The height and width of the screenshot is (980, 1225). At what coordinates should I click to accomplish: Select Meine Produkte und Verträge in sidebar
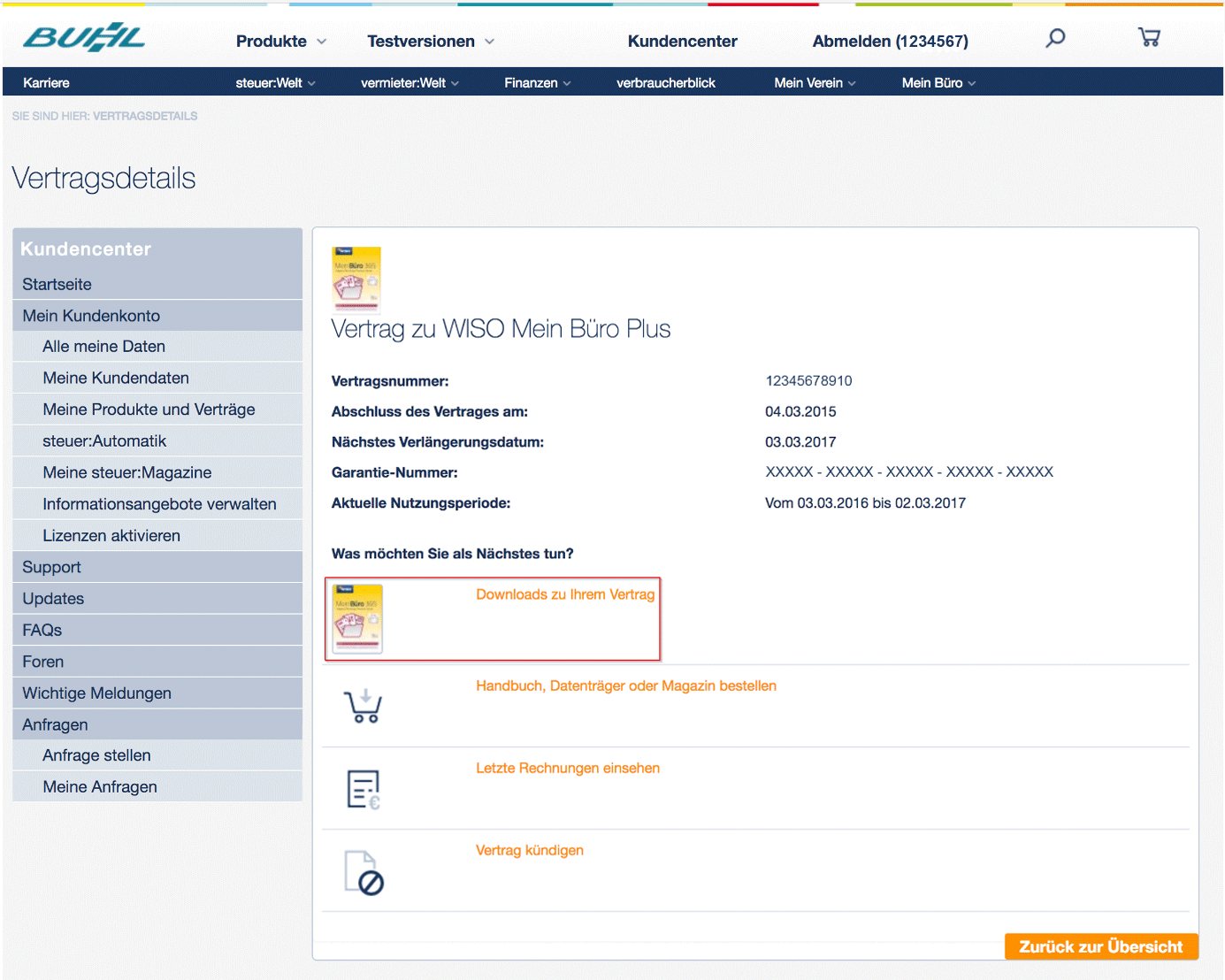(x=149, y=410)
